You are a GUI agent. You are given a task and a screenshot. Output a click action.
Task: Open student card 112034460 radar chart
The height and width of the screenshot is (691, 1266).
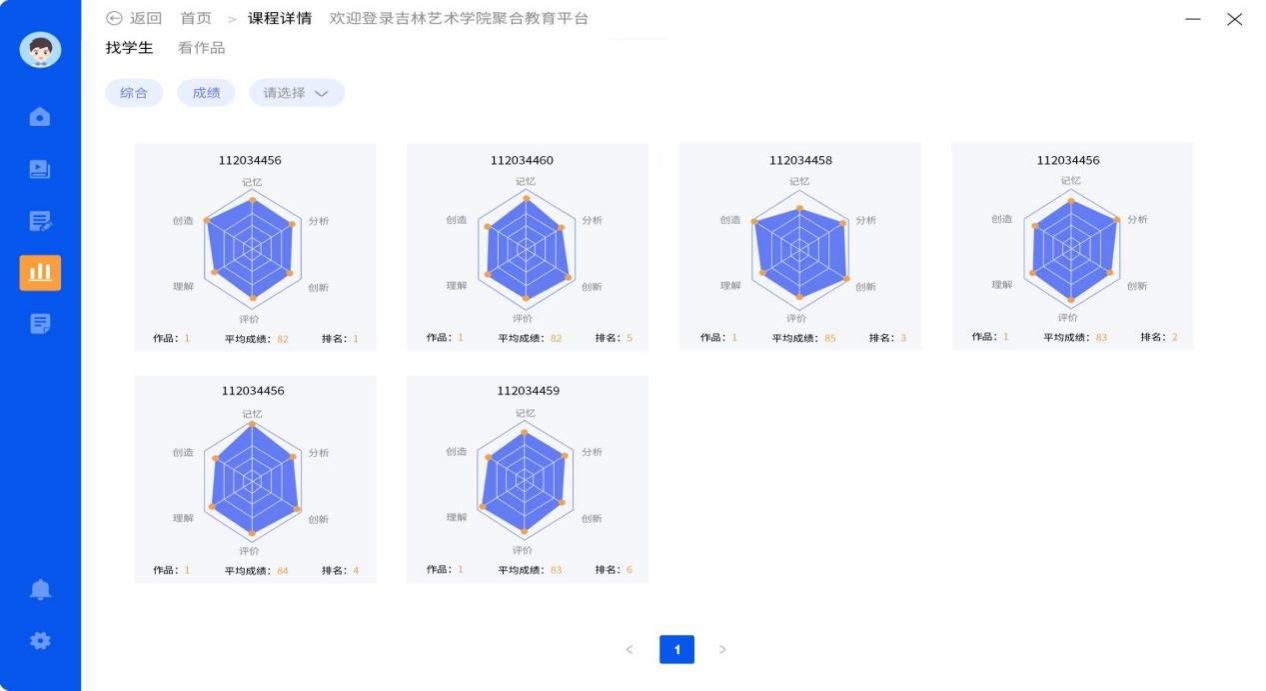point(526,247)
